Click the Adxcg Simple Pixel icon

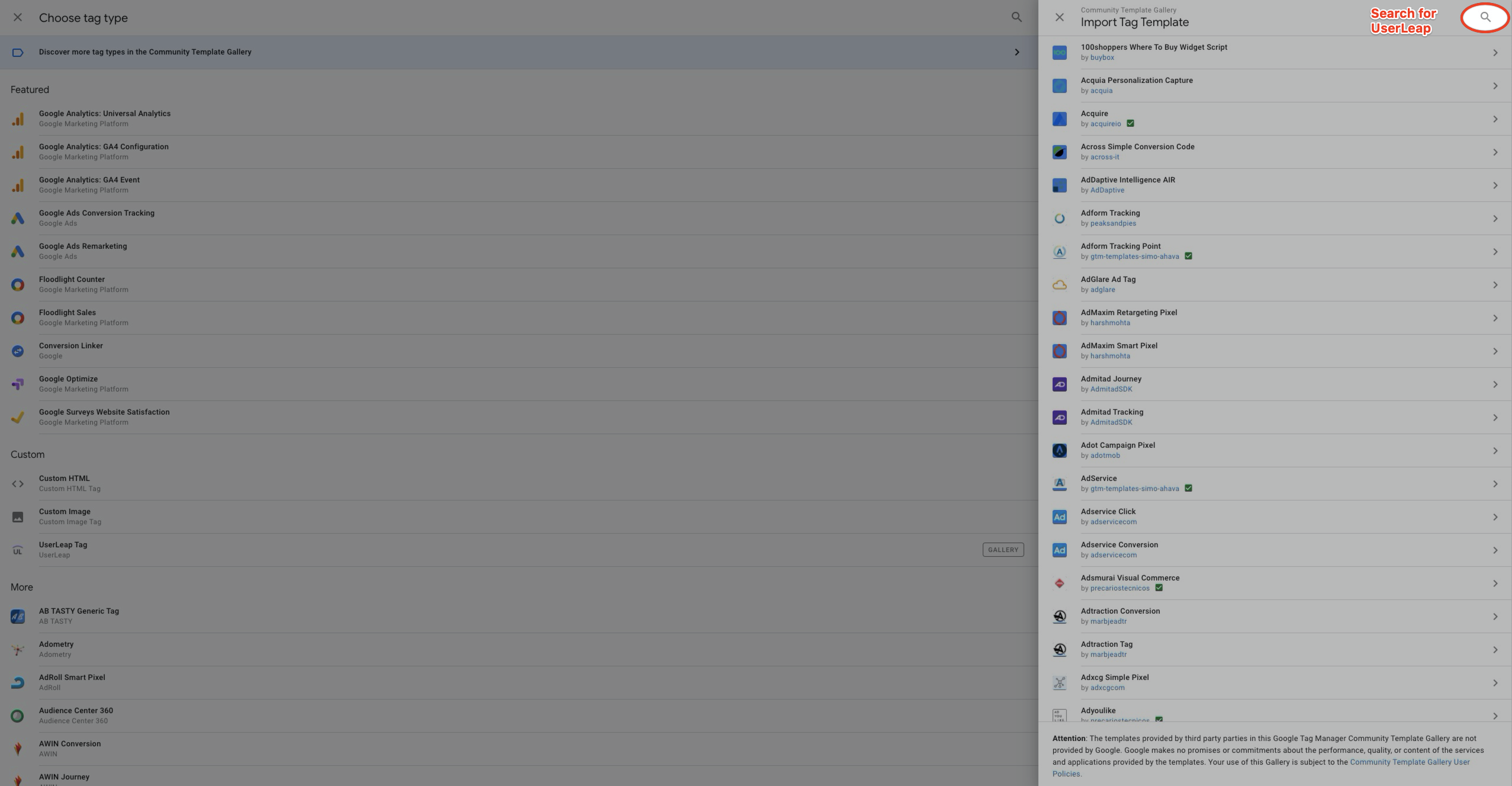(x=1060, y=683)
